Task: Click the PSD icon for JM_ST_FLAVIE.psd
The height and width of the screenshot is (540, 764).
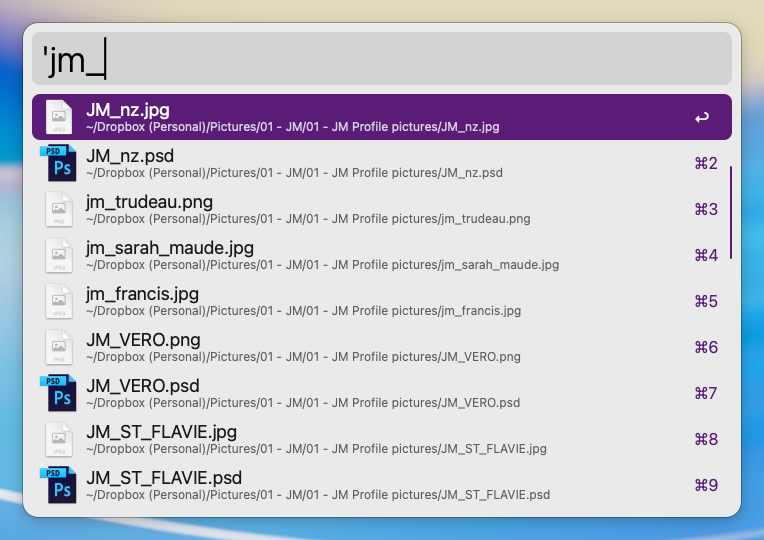Action: (59, 486)
